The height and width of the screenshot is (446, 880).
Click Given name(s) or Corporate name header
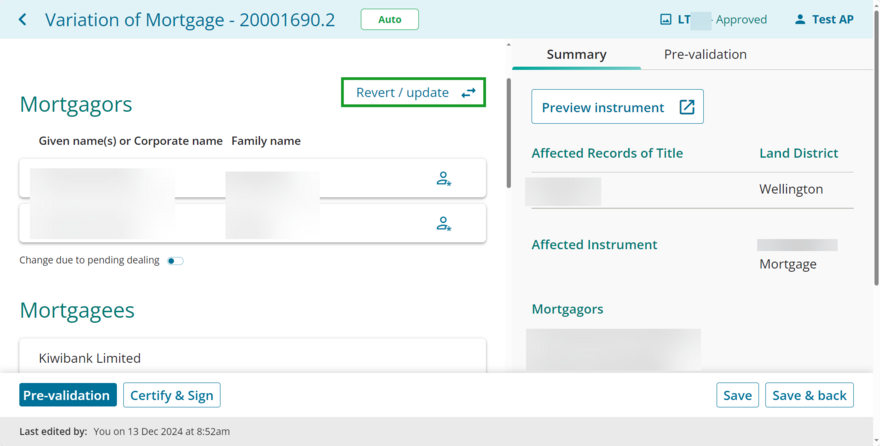click(131, 141)
